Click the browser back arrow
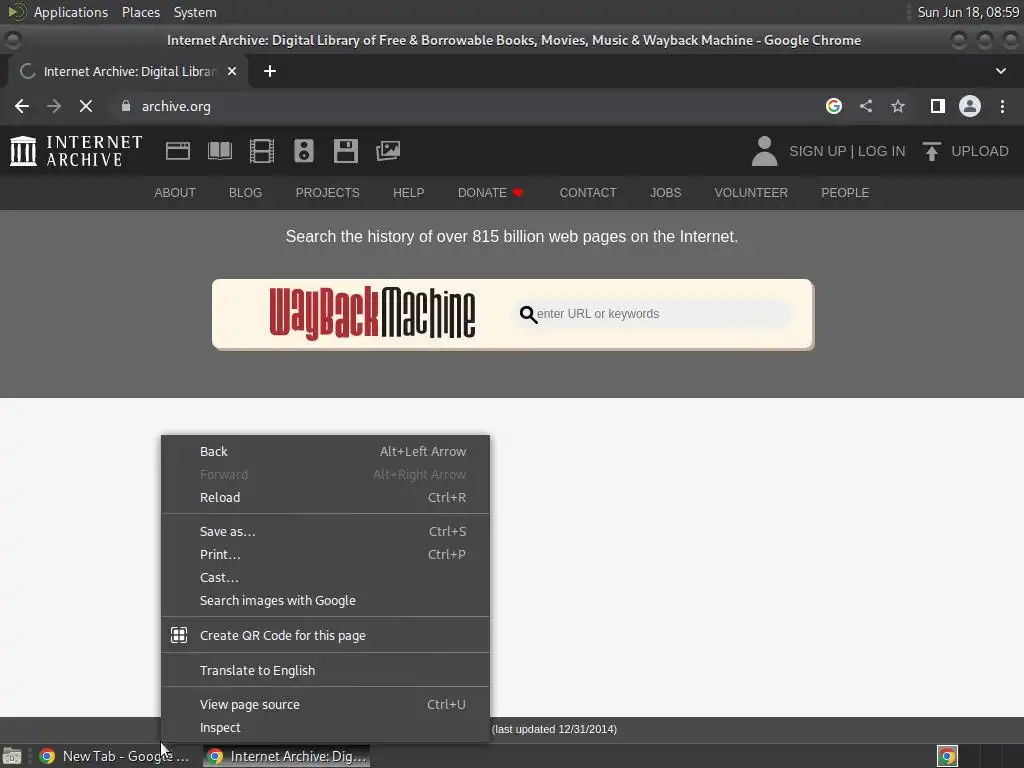 click(x=22, y=106)
